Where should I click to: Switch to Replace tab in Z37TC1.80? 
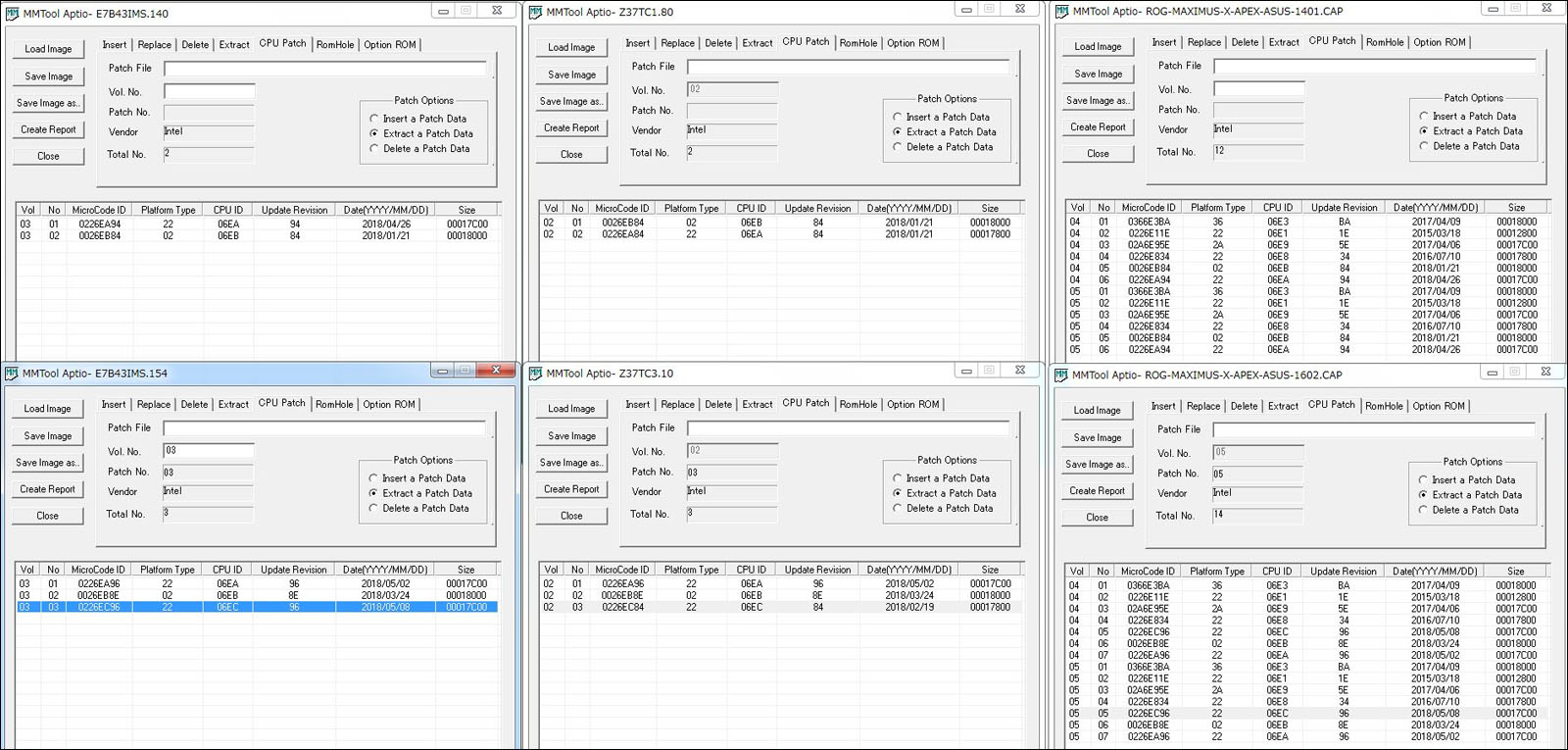[677, 43]
